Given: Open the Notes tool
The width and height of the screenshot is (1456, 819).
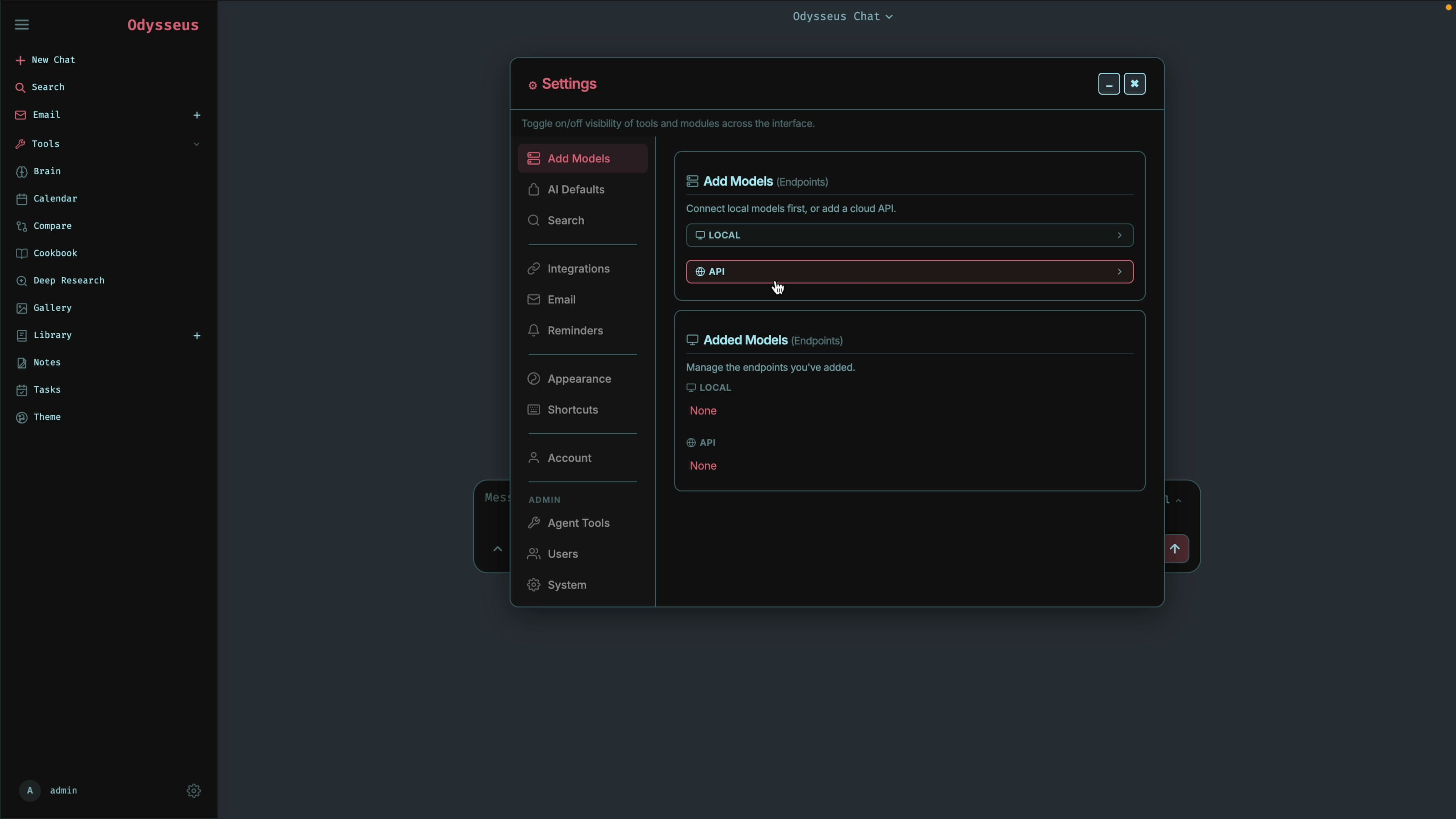Looking at the screenshot, I should (38, 362).
